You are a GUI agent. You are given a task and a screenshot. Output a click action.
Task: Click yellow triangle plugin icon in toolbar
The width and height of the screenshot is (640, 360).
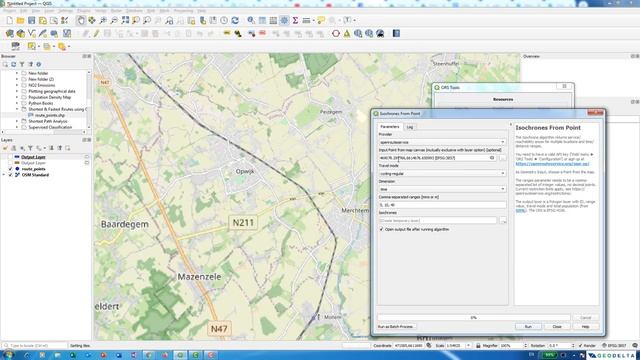point(347,33)
